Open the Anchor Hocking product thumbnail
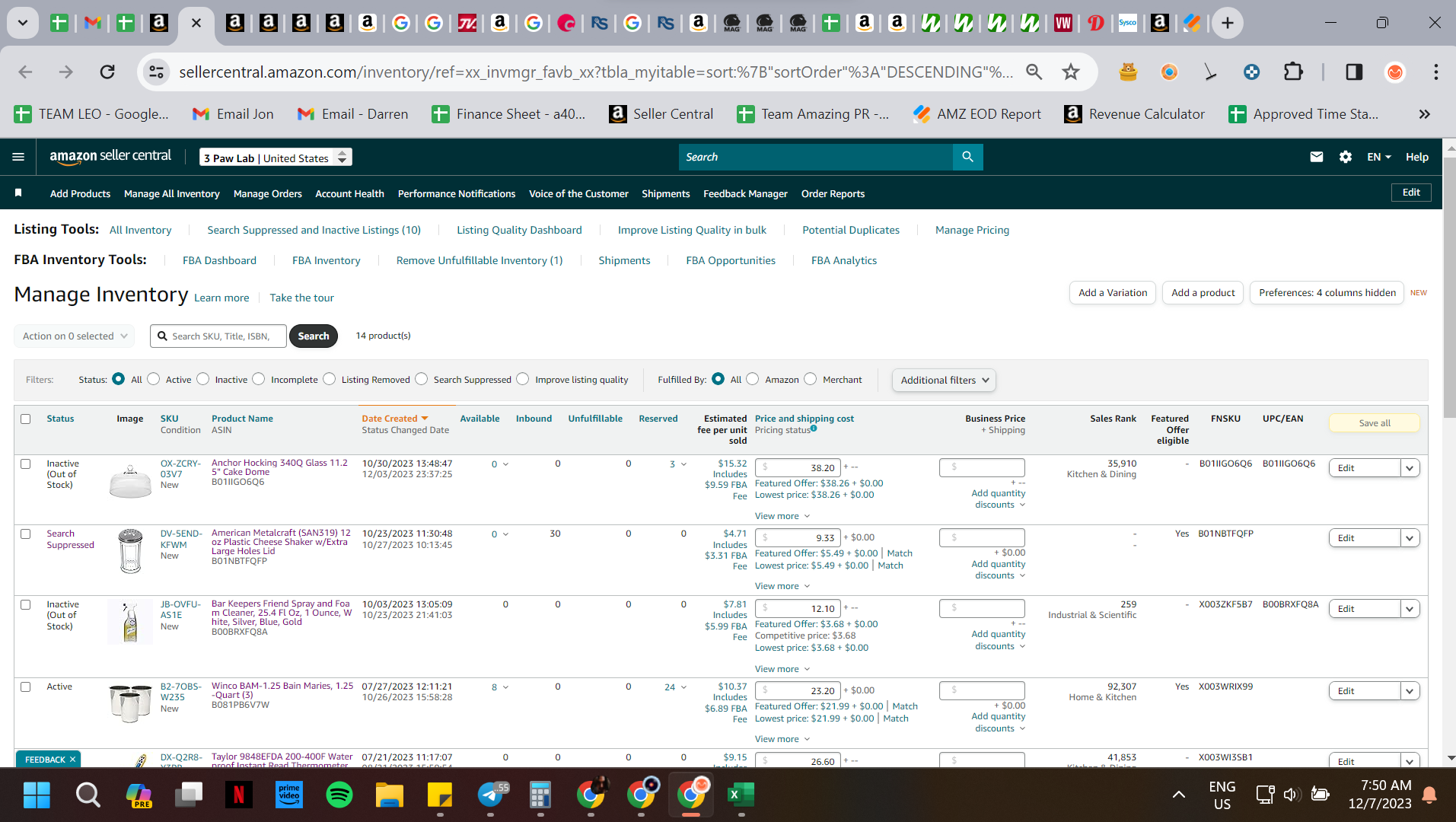The height and width of the screenshot is (822, 1456). click(x=130, y=480)
